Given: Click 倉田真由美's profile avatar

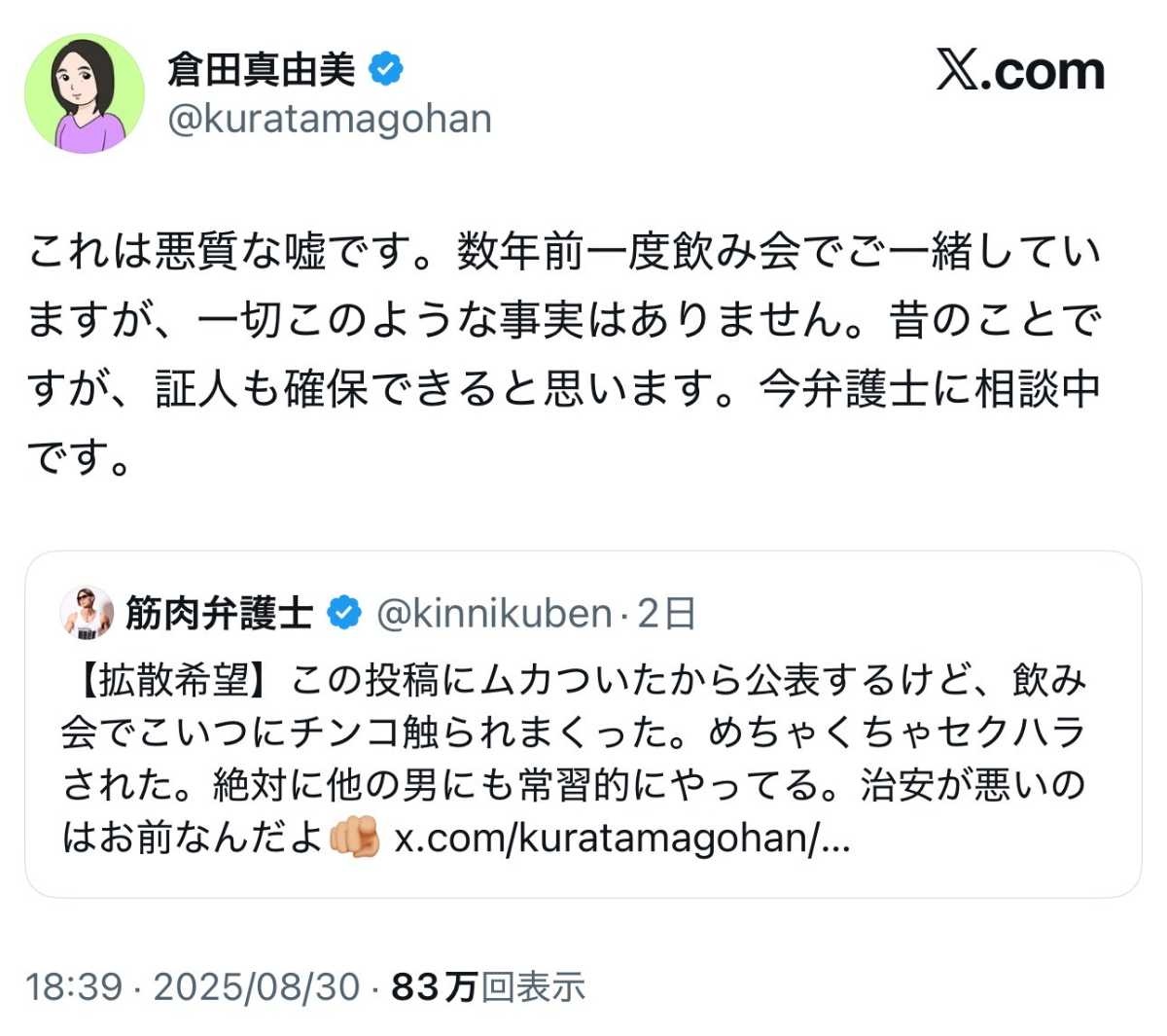Looking at the screenshot, I should 85,94.
